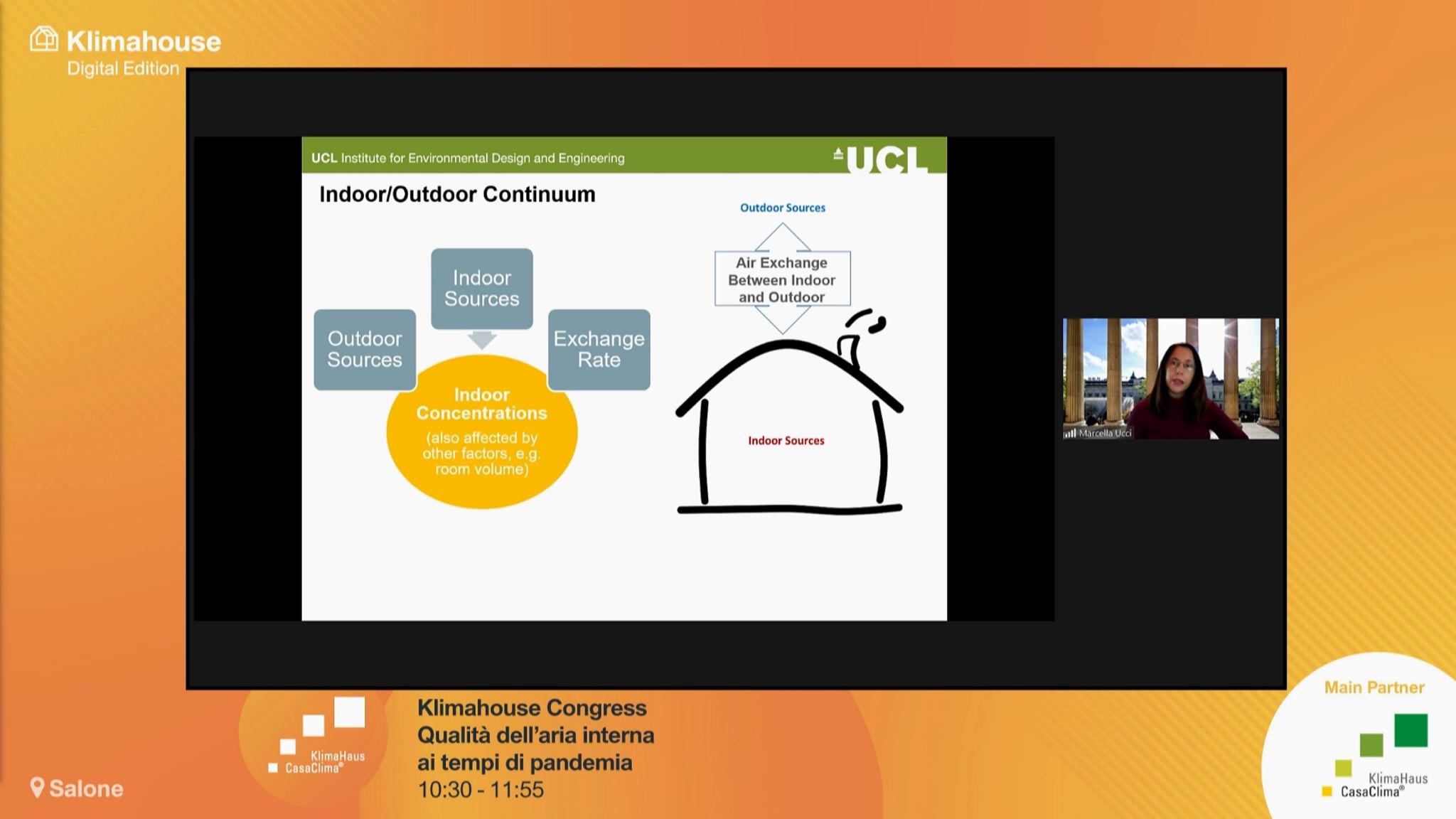The height and width of the screenshot is (819, 1456).
Task: Click the Marcella Ucci name label
Action: [x=1105, y=433]
